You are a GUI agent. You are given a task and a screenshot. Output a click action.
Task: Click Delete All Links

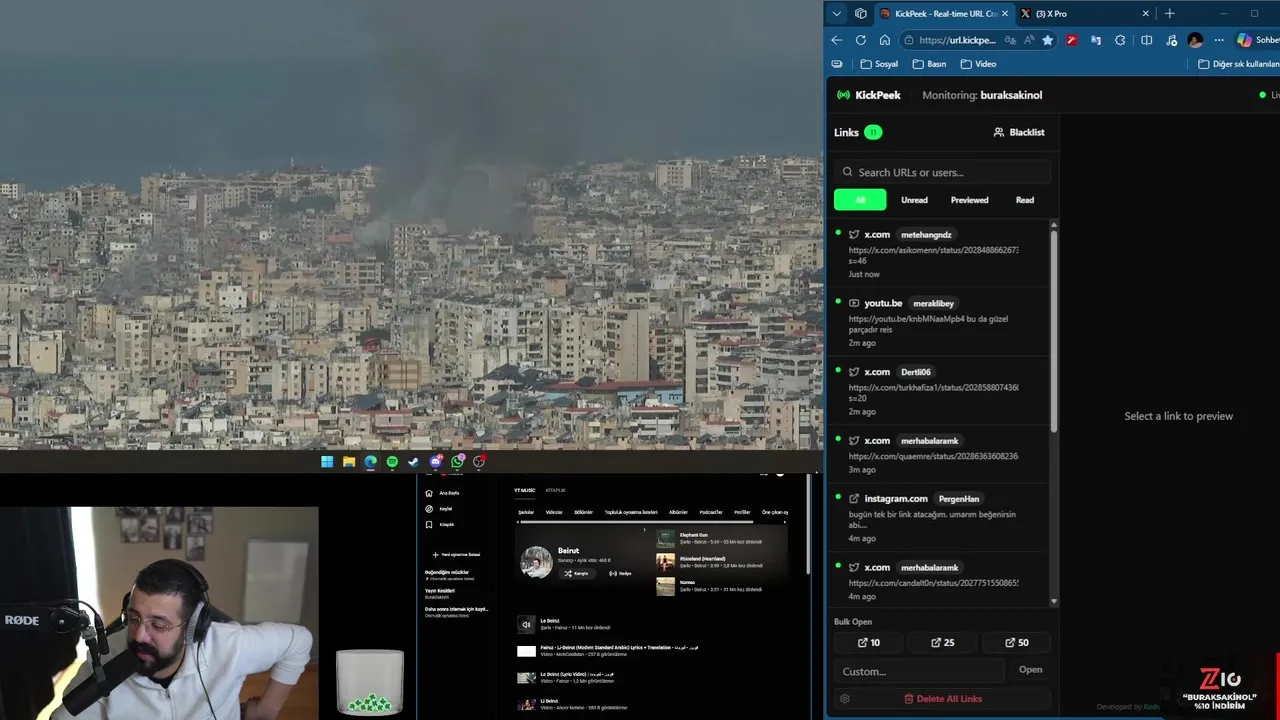click(x=942, y=699)
